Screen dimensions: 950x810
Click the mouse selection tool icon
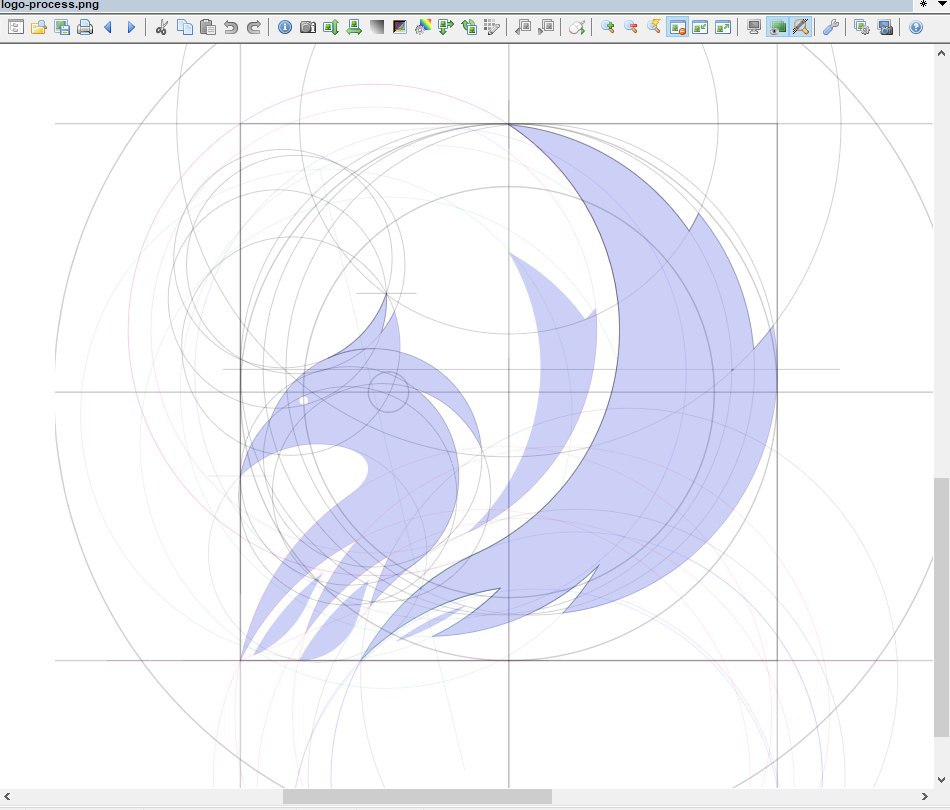[x=577, y=27]
